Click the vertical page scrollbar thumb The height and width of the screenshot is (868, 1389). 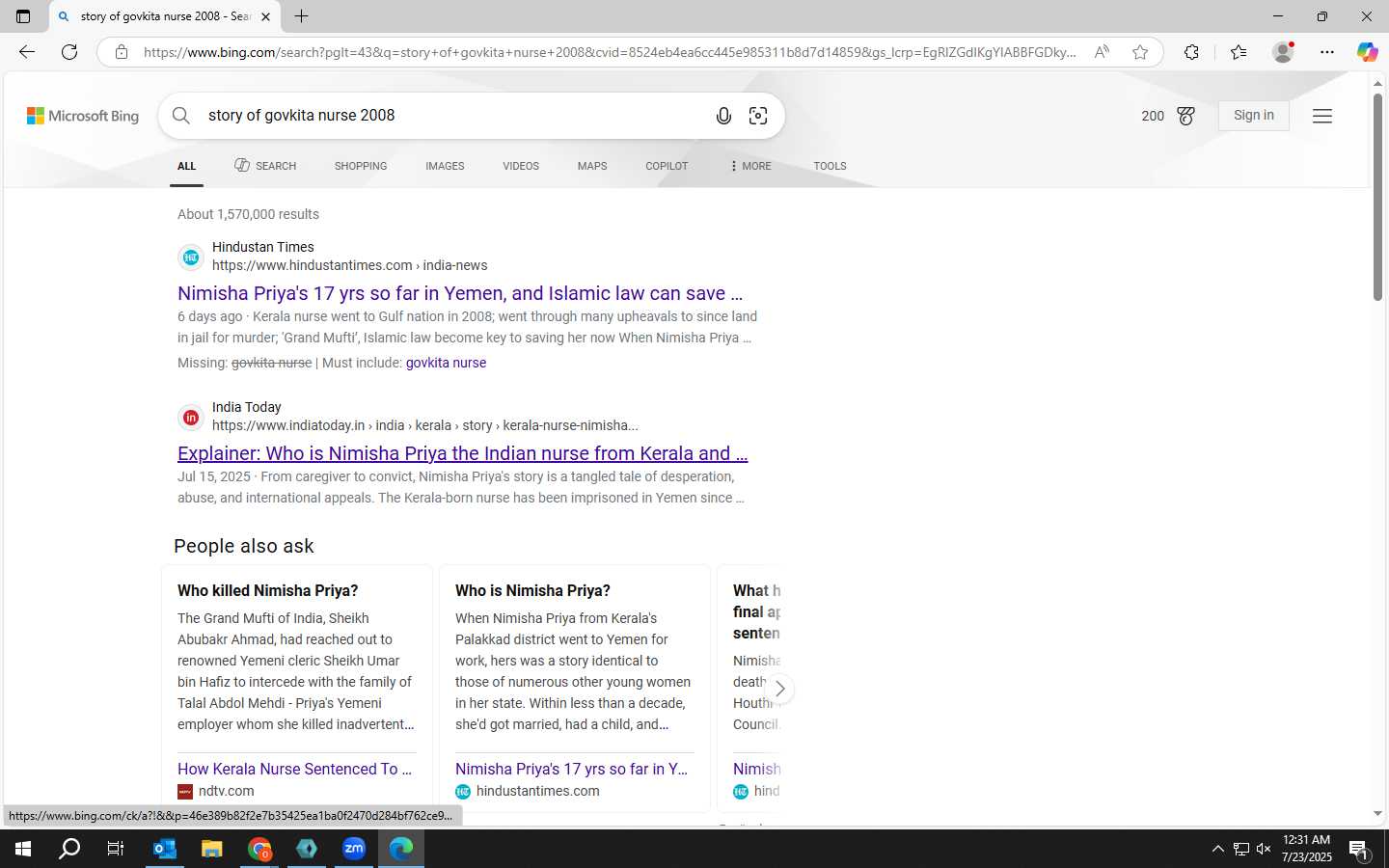[x=1377, y=197]
